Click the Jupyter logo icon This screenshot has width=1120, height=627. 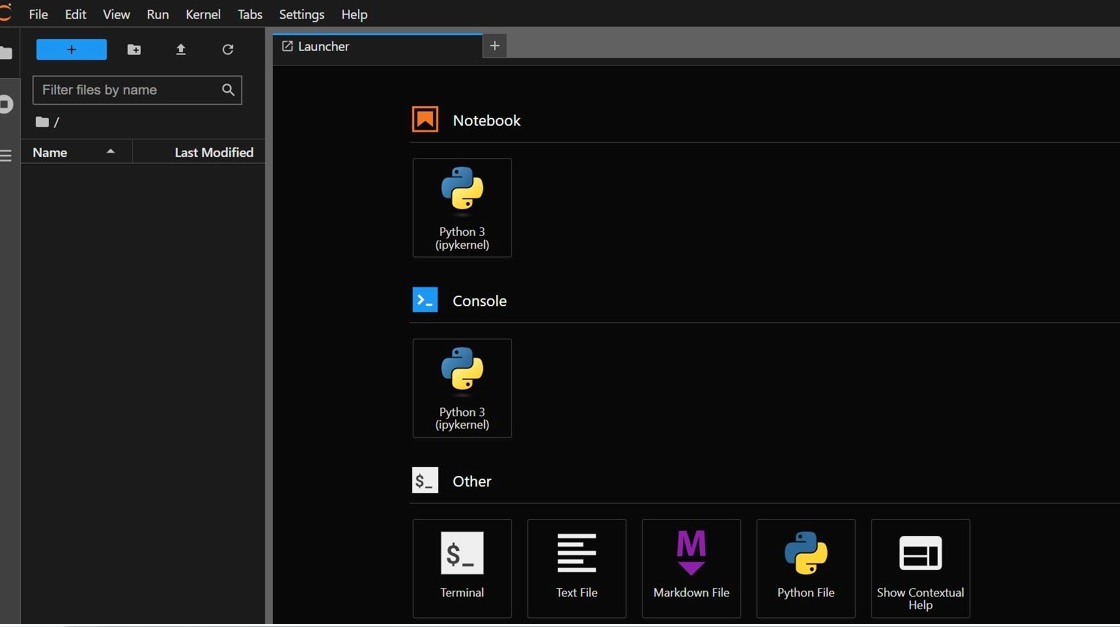click(6, 13)
